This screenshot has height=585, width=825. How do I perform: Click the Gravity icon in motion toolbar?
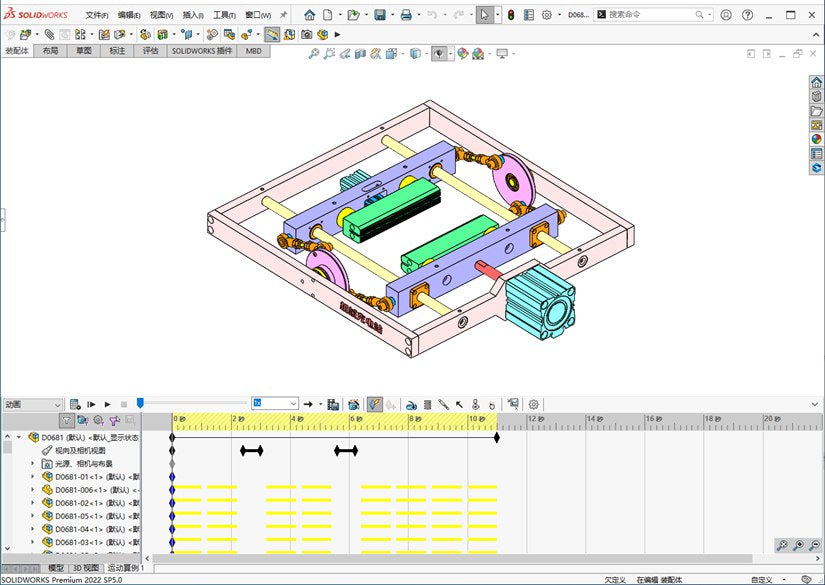(491, 405)
